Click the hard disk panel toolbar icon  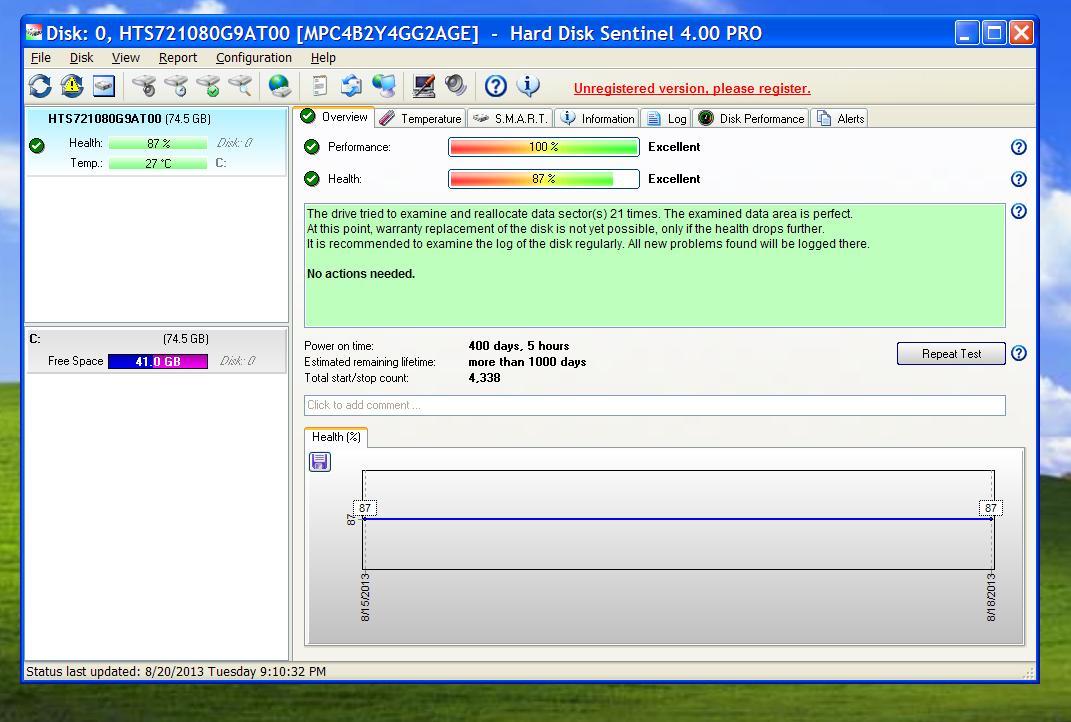(x=104, y=86)
